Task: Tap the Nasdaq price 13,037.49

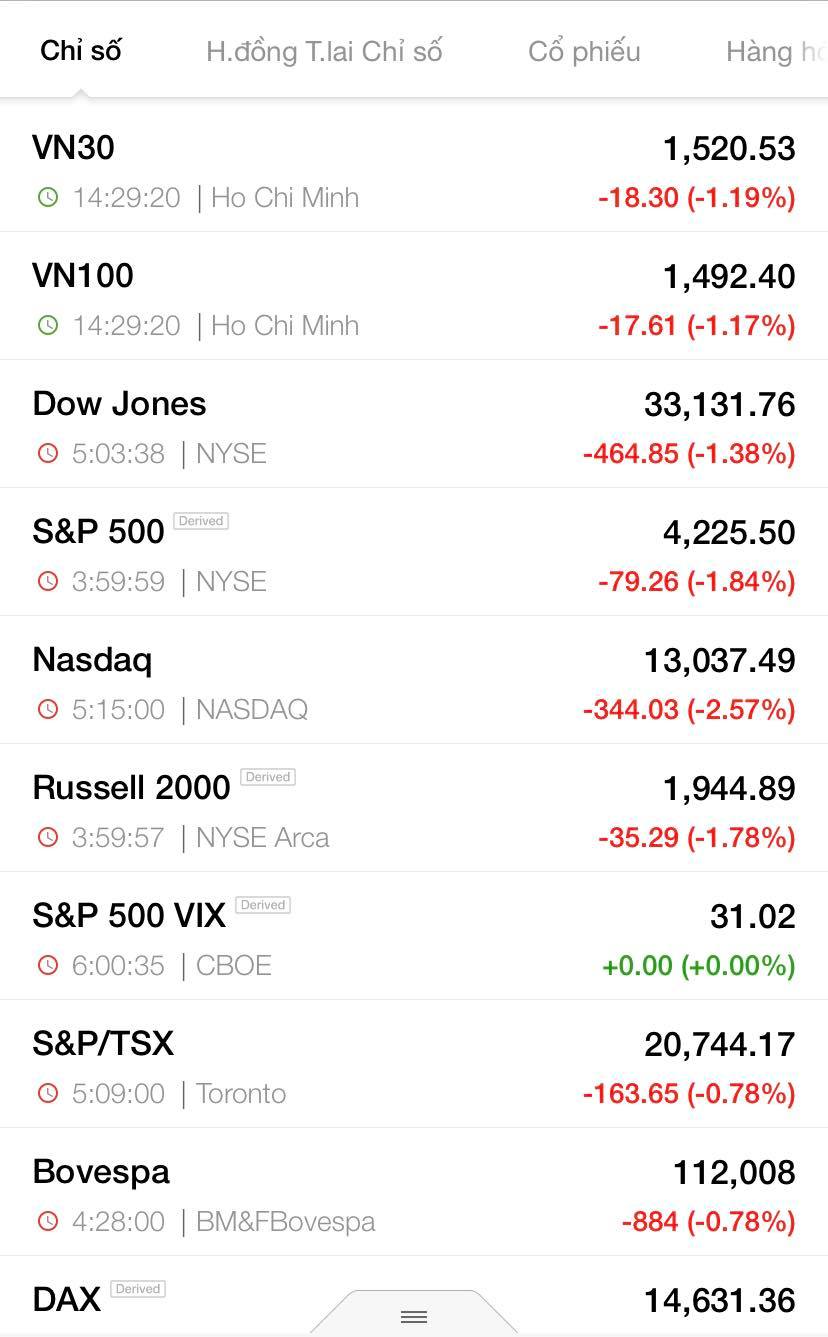Action: click(719, 660)
